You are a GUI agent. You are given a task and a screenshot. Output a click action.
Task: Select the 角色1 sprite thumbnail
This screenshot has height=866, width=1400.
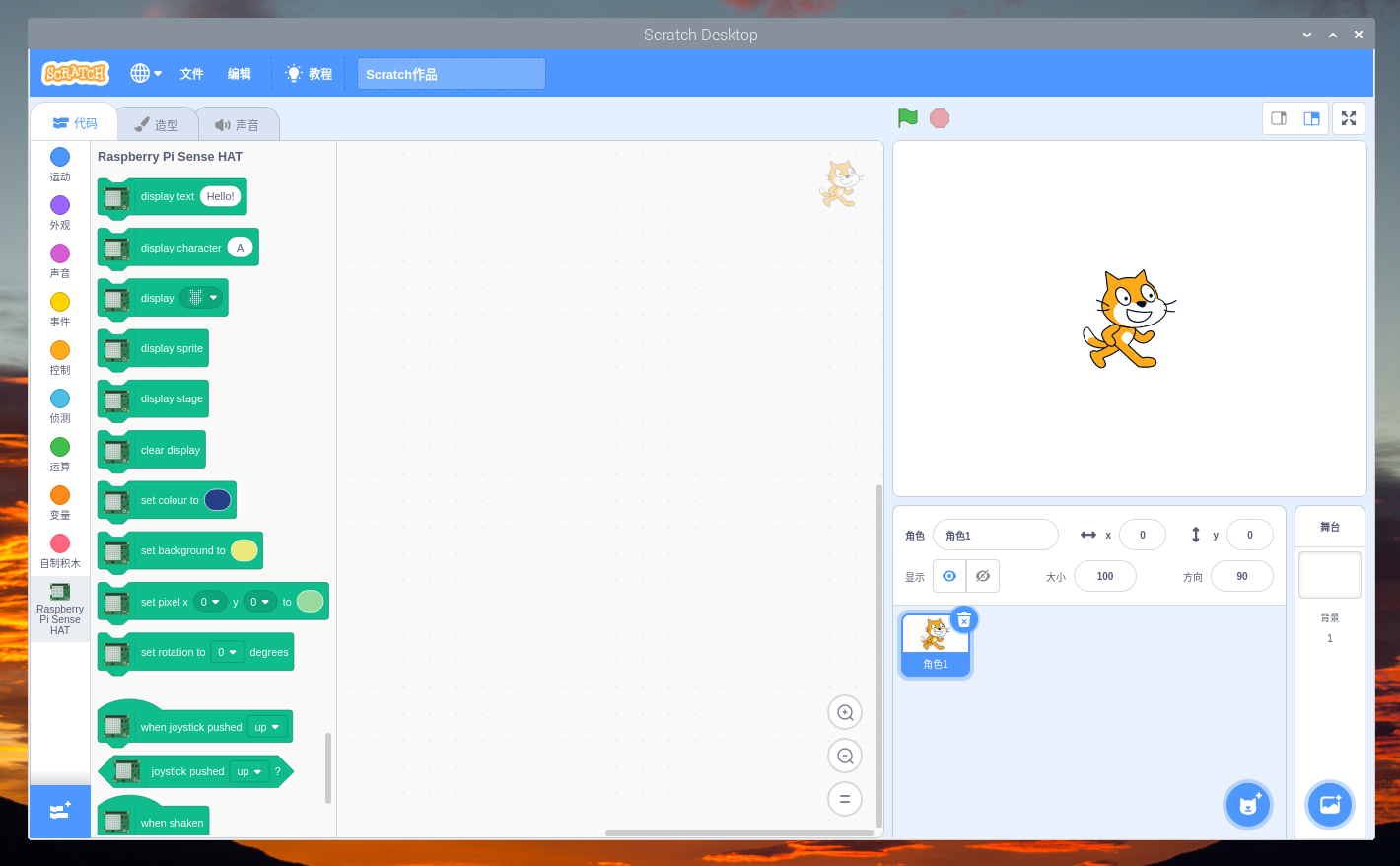click(935, 644)
